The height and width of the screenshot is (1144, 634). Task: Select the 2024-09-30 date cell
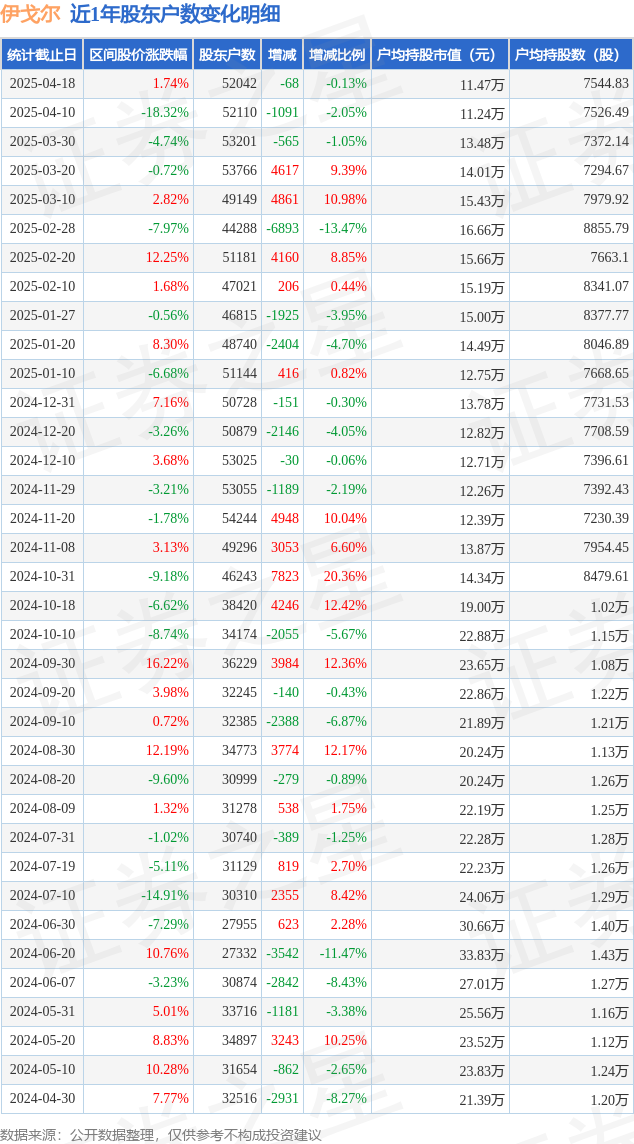tap(42, 664)
